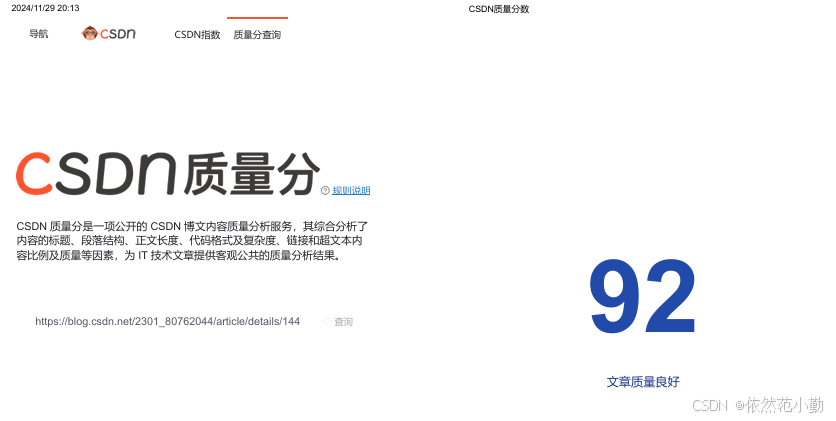Switch to the CSDN指数 tab

point(197,35)
